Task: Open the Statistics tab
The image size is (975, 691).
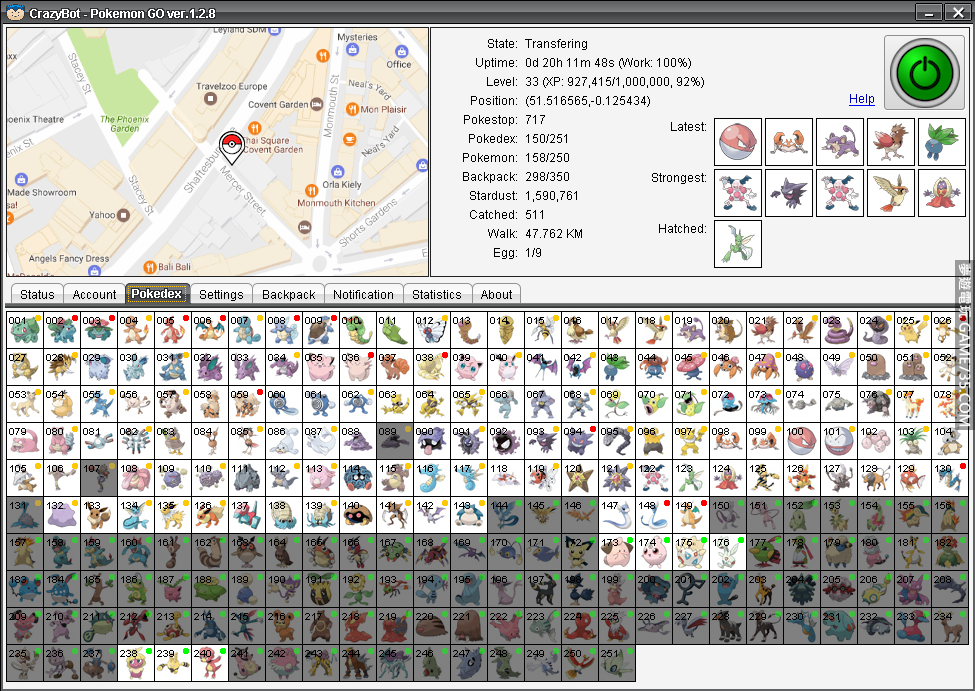Action: pos(437,295)
